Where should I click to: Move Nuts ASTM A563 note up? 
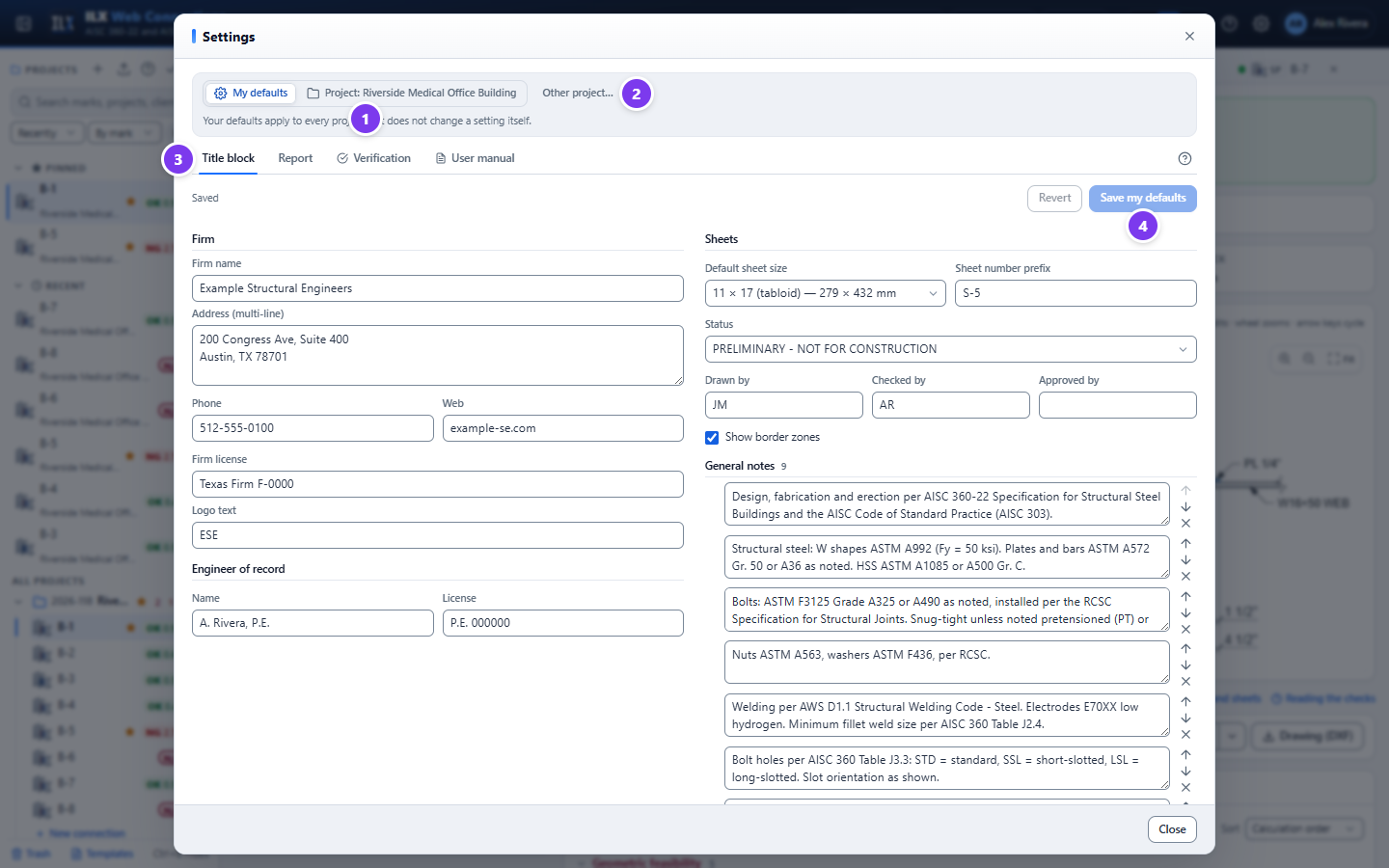point(1185,648)
